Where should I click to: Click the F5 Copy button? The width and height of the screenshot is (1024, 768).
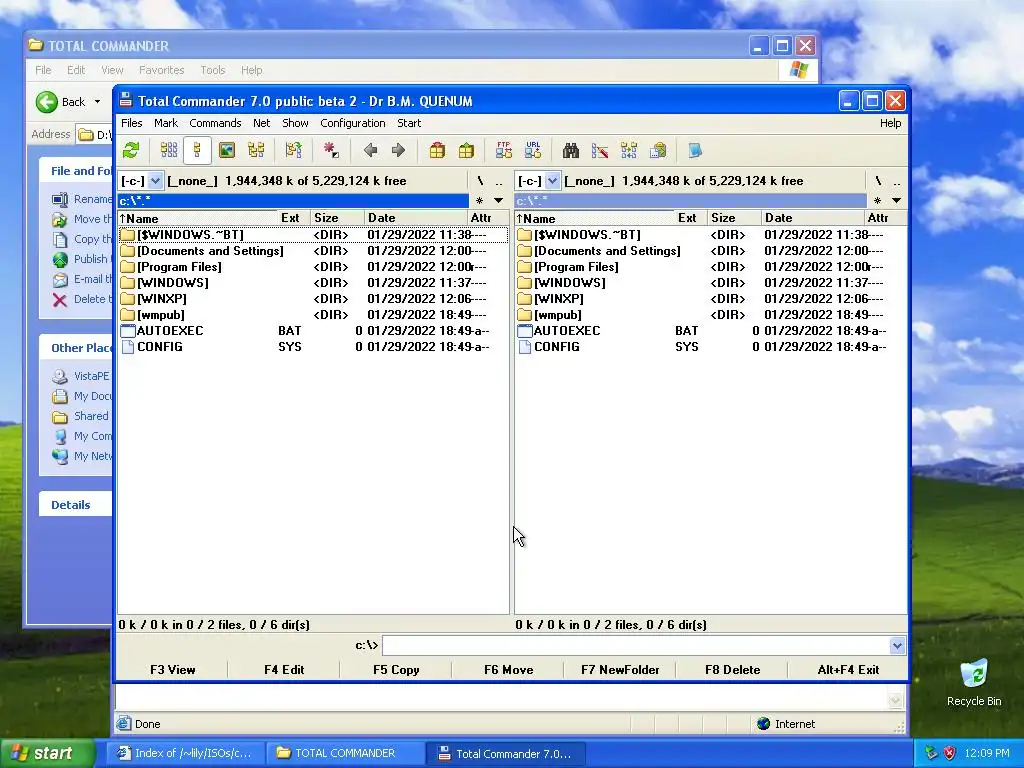(x=396, y=669)
